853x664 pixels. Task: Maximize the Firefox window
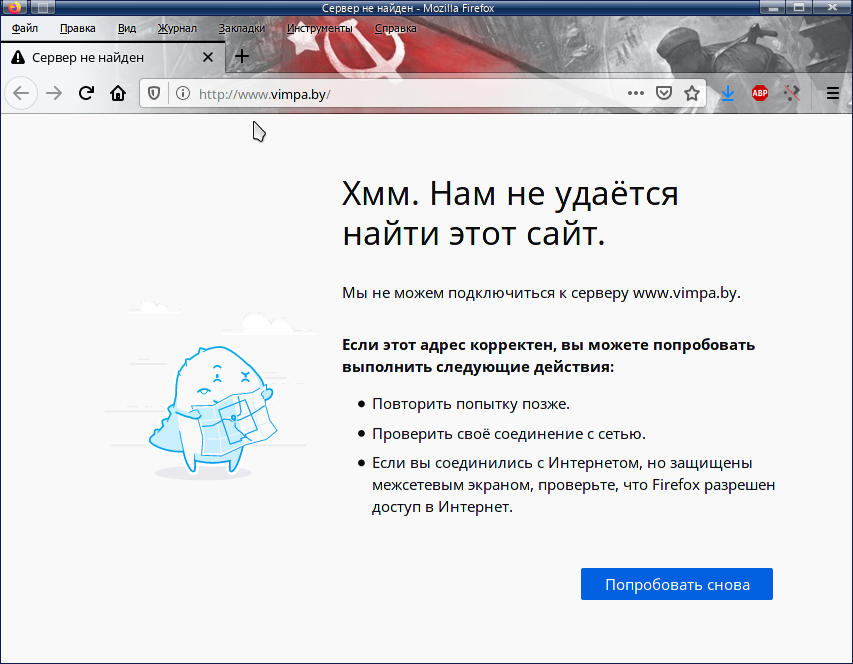coord(799,8)
